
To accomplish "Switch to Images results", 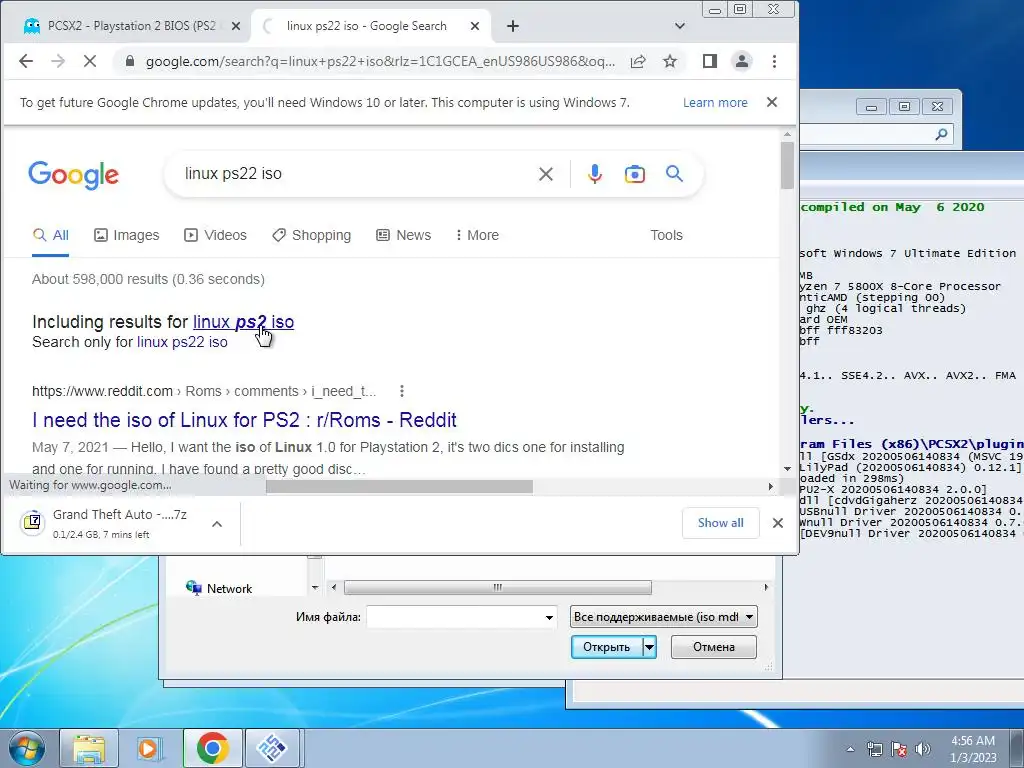I will tap(127, 235).
